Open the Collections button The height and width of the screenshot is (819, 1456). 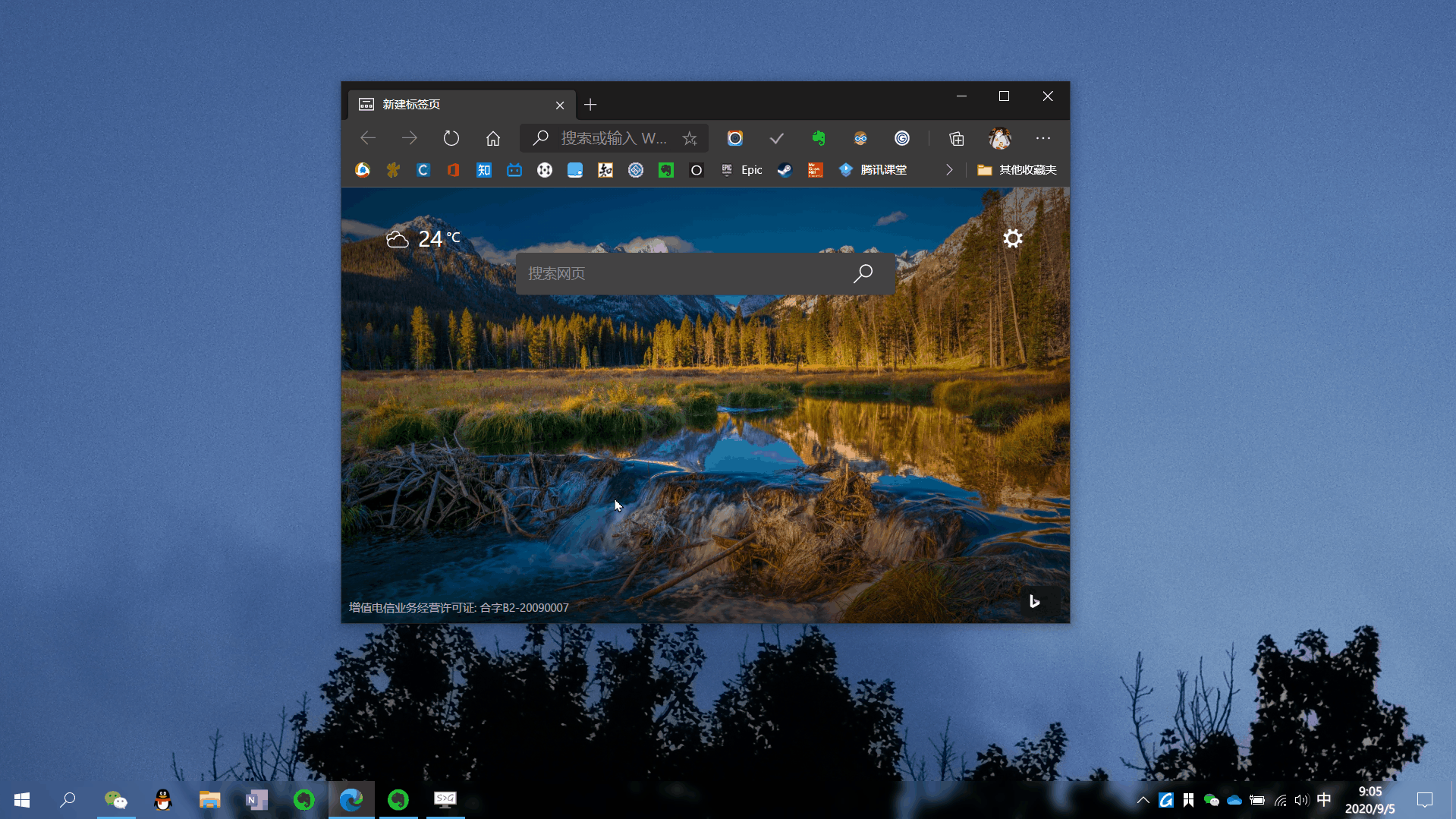click(957, 138)
